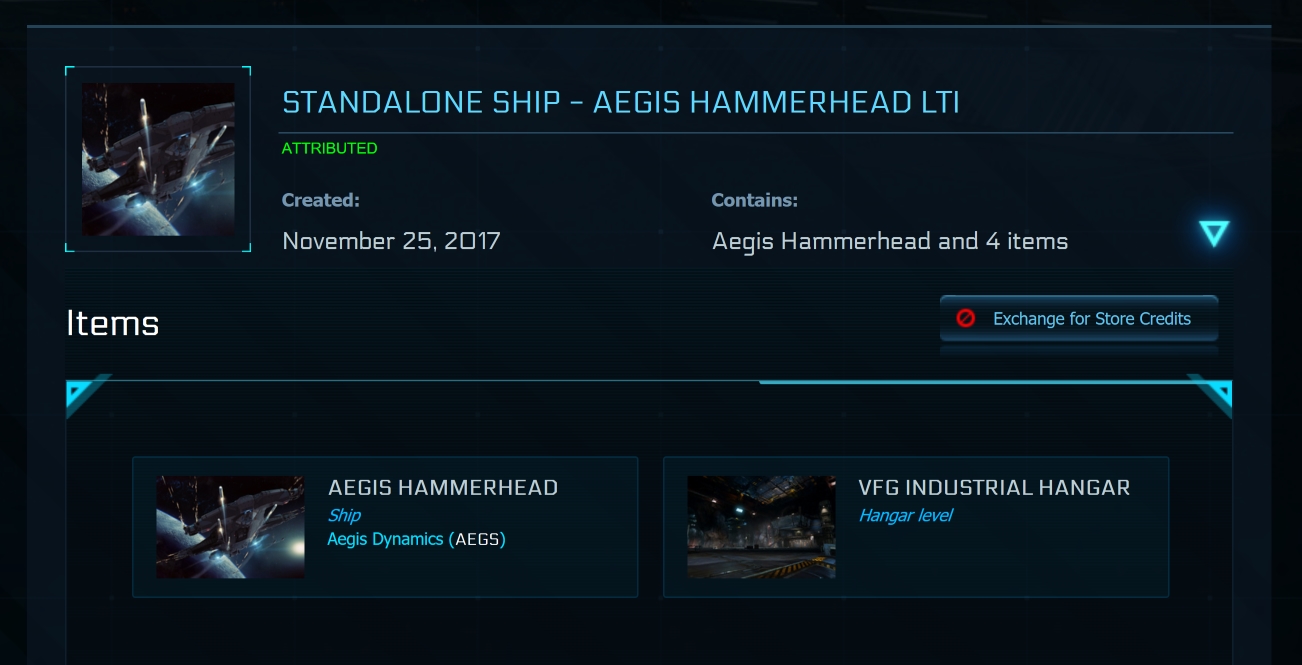Click the cyan corner triangle right of Items panel

[x=1216, y=396]
